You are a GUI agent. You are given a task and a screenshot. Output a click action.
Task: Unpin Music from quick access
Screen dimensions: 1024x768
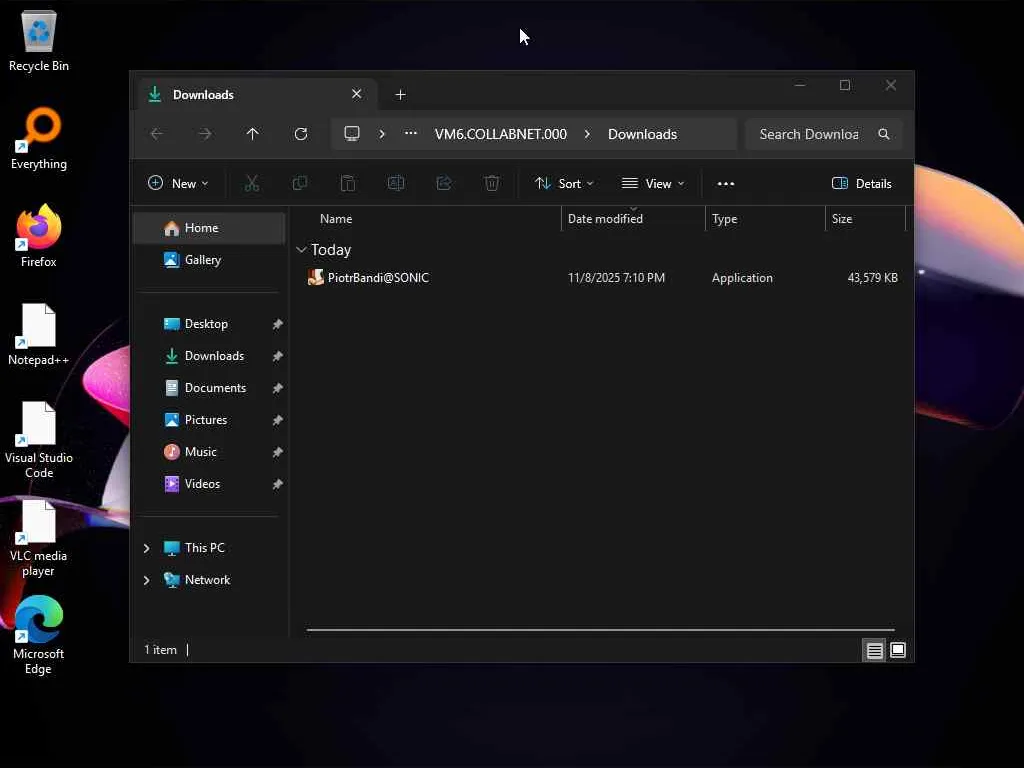pyautogui.click(x=278, y=452)
